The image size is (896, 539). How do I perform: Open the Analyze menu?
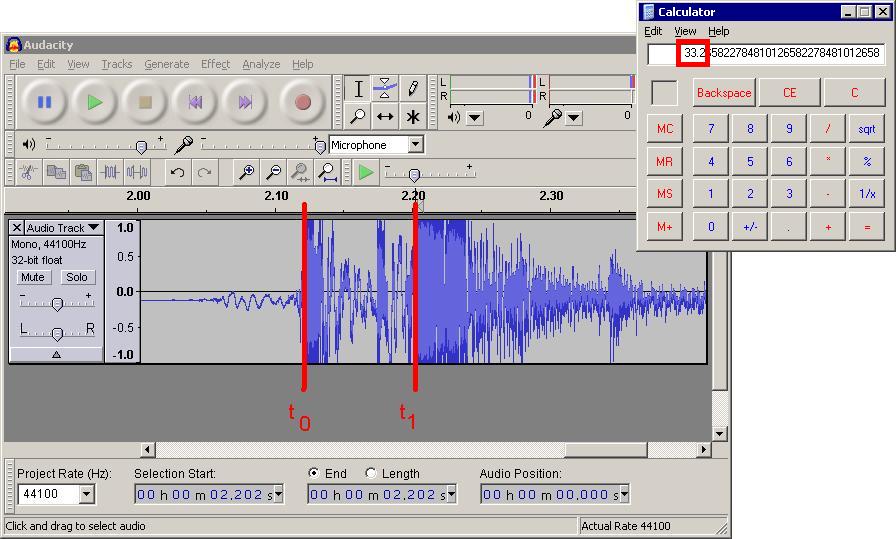tap(261, 64)
